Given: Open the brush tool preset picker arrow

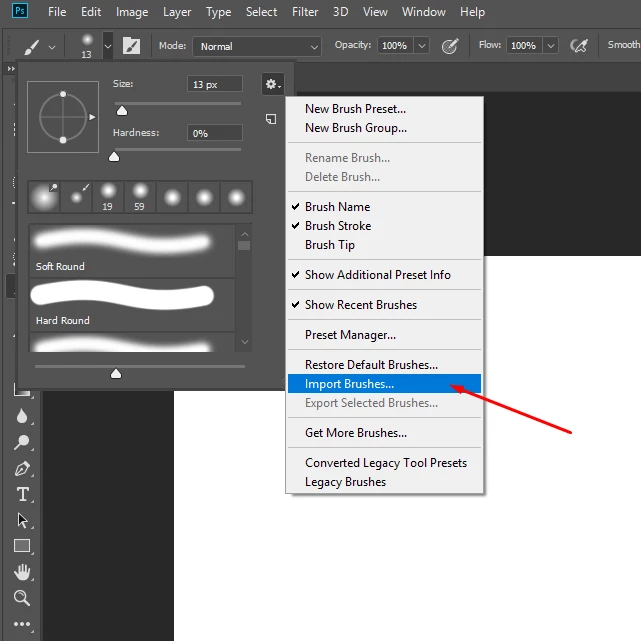Looking at the screenshot, I should click(52, 47).
